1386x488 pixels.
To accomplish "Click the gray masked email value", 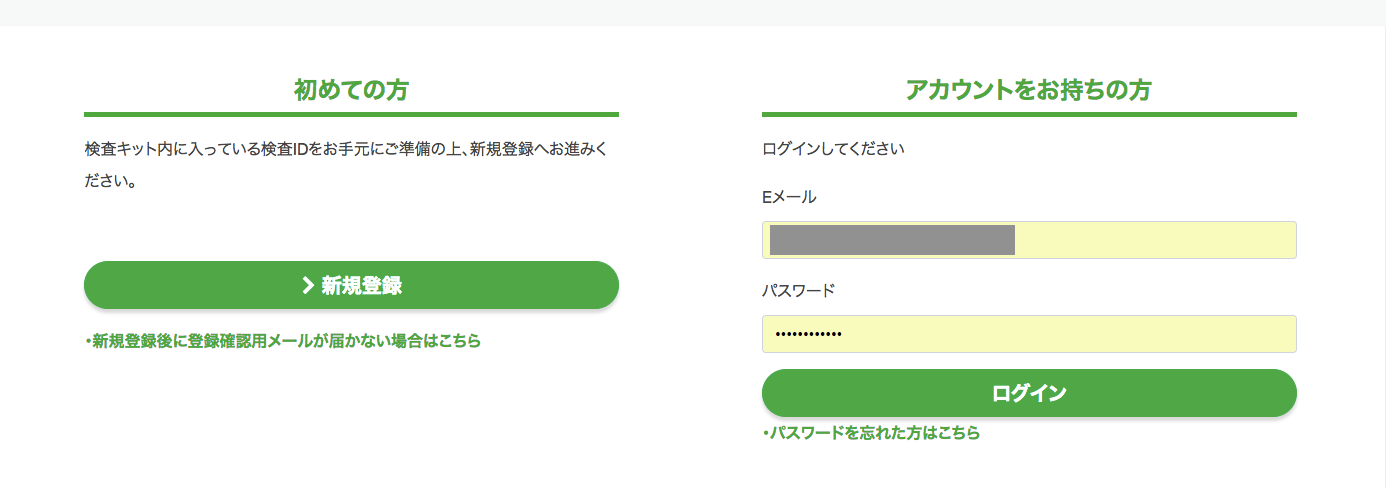I will coord(892,240).
